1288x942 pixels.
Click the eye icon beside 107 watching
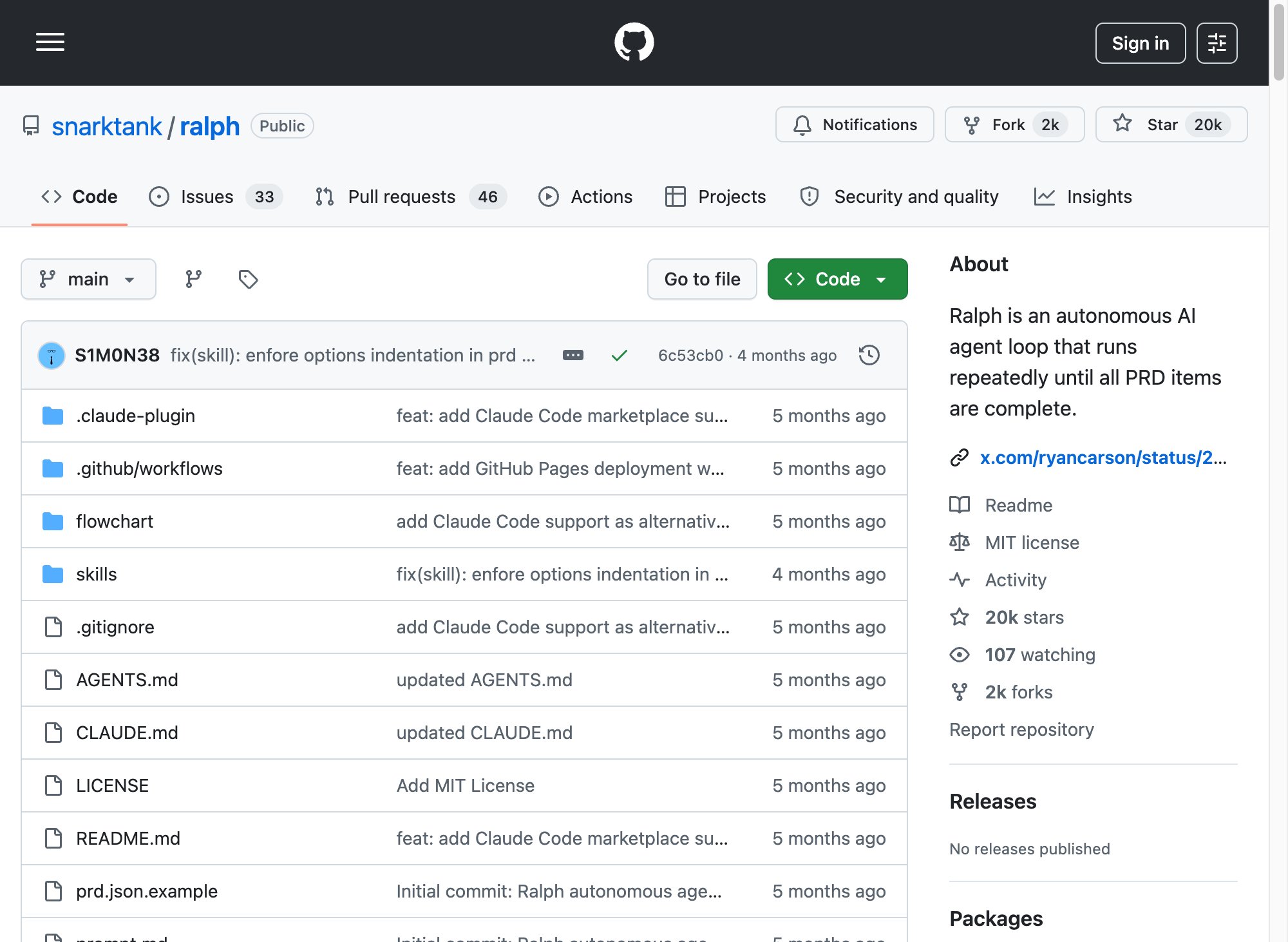[x=960, y=655]
